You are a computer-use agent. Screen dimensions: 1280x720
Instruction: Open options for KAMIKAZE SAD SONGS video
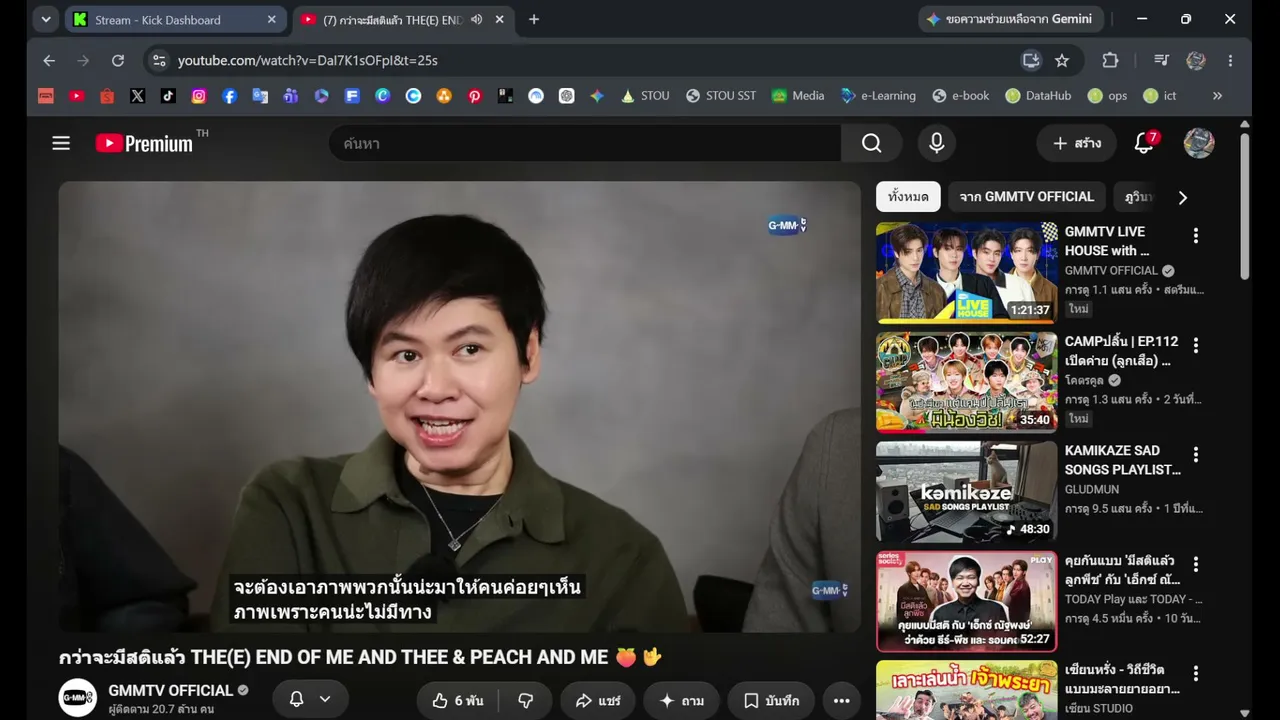click(1195, 455)
